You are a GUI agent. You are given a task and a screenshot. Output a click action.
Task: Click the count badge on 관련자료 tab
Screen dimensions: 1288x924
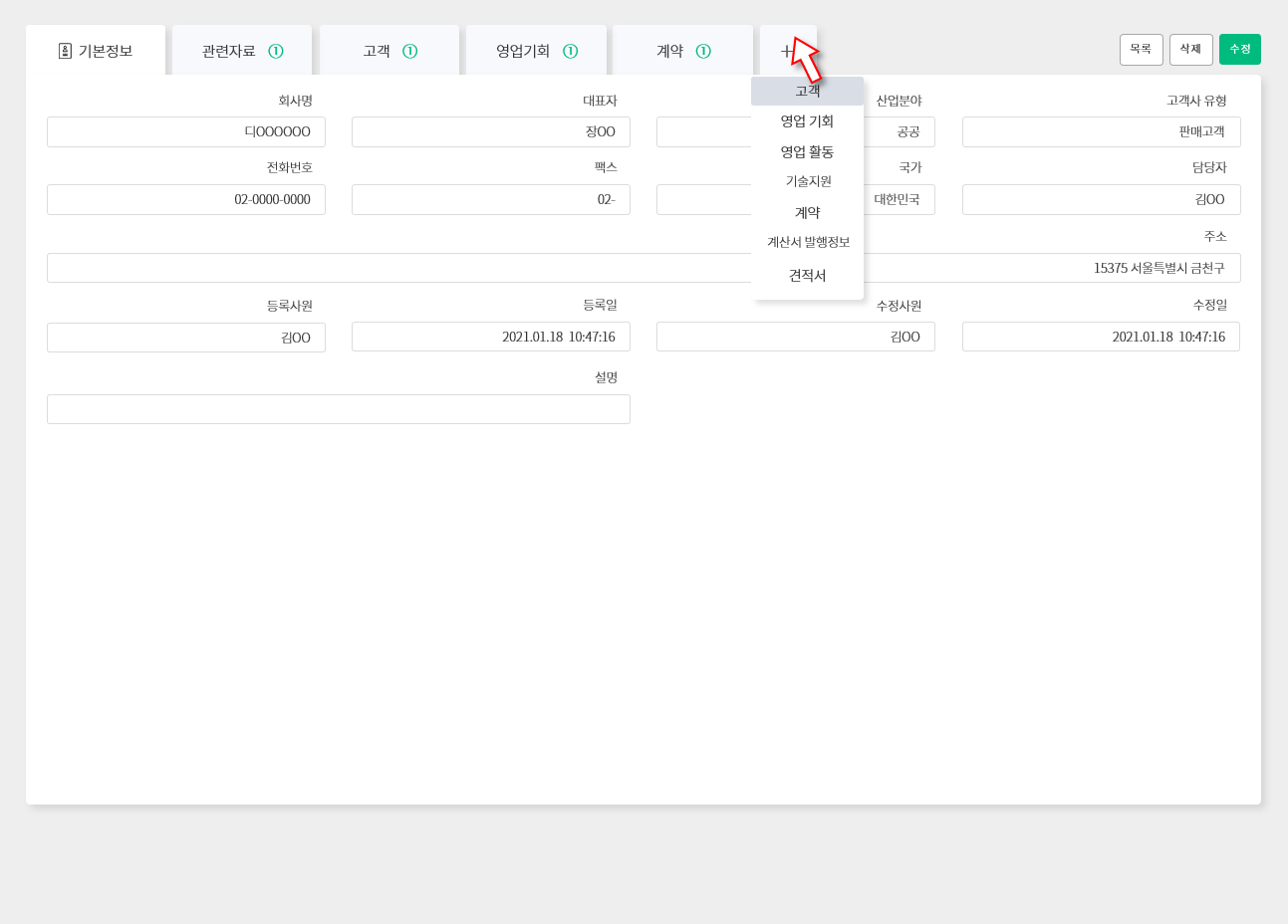point(276,51)
